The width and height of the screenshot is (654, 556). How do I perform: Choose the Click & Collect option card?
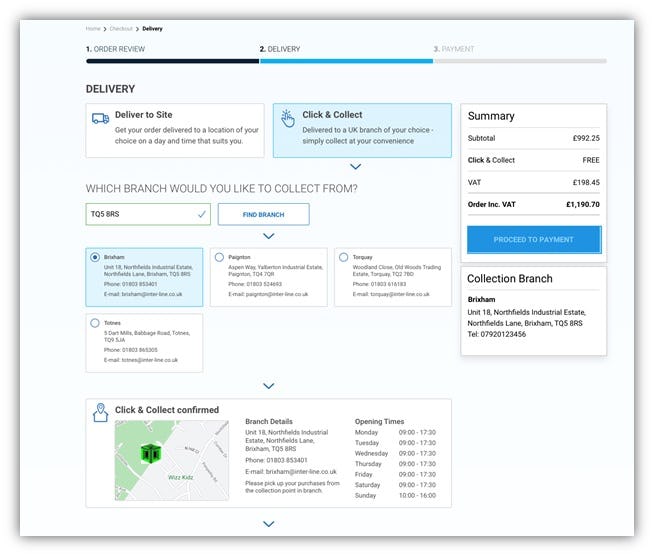coord(362,131)
